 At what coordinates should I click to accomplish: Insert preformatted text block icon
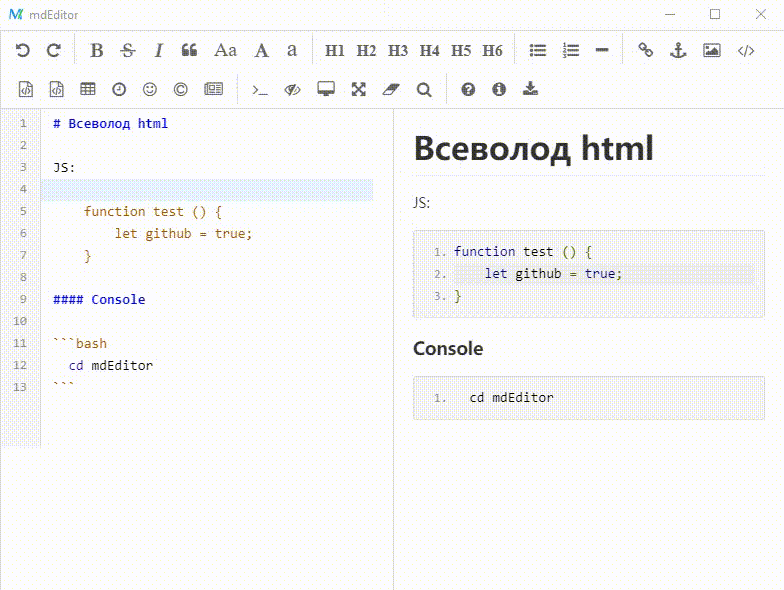coord(26,89)
